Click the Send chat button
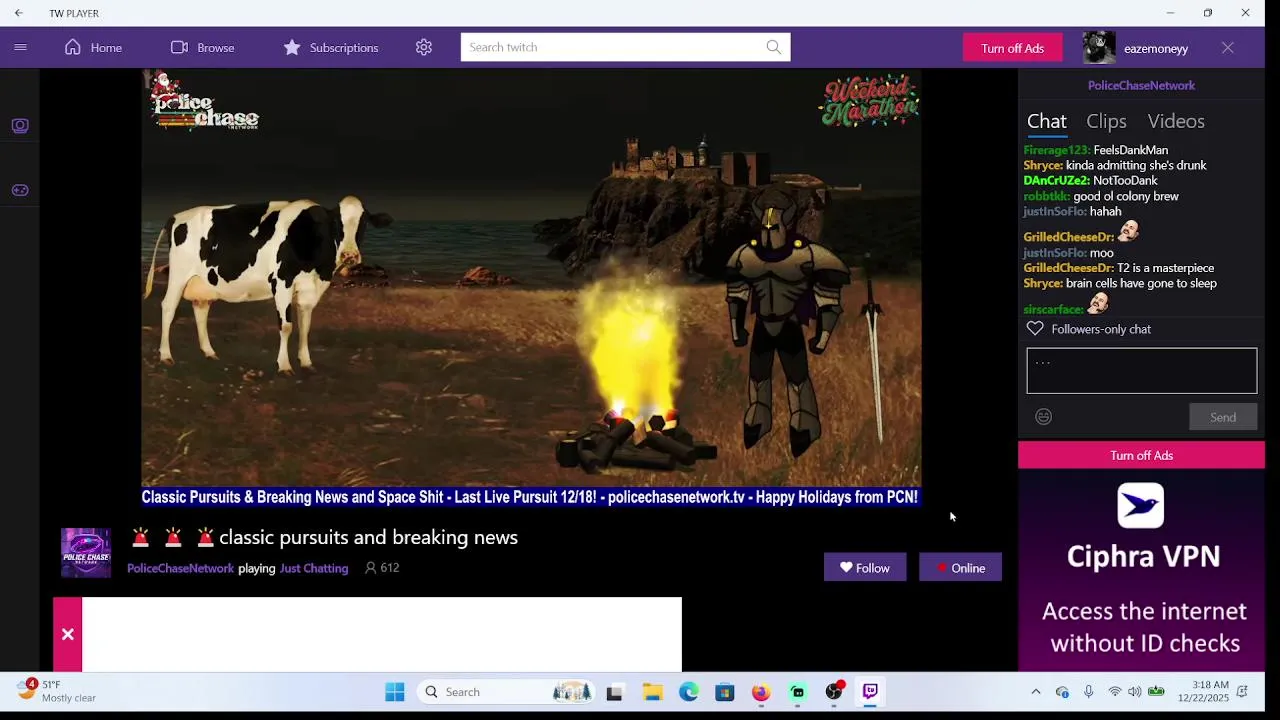 [1223, 417]
